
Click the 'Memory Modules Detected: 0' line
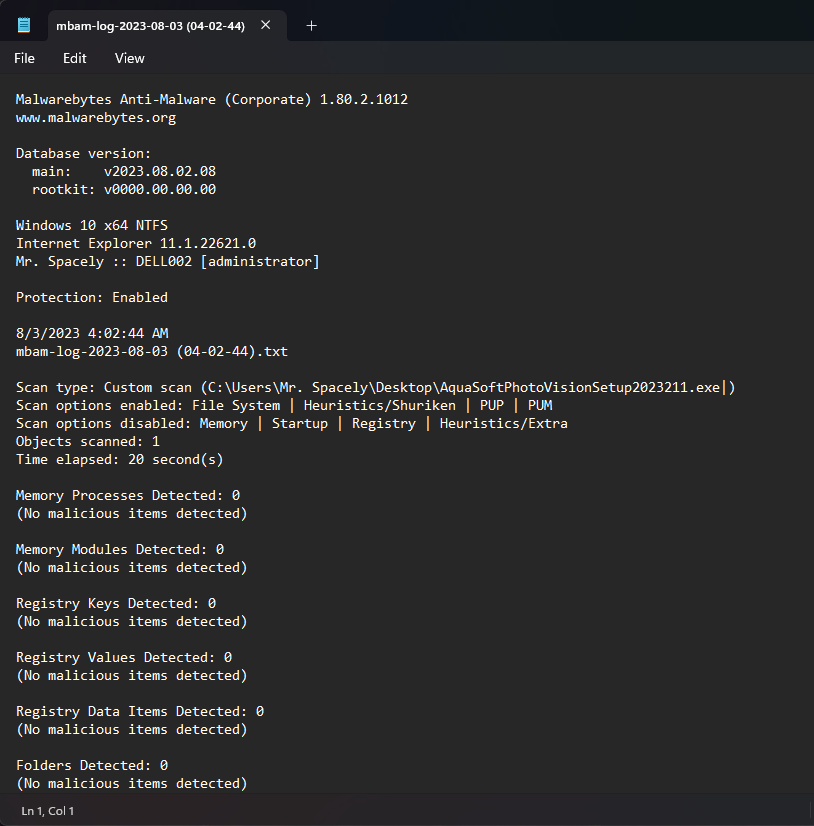[x=120, y=549]
